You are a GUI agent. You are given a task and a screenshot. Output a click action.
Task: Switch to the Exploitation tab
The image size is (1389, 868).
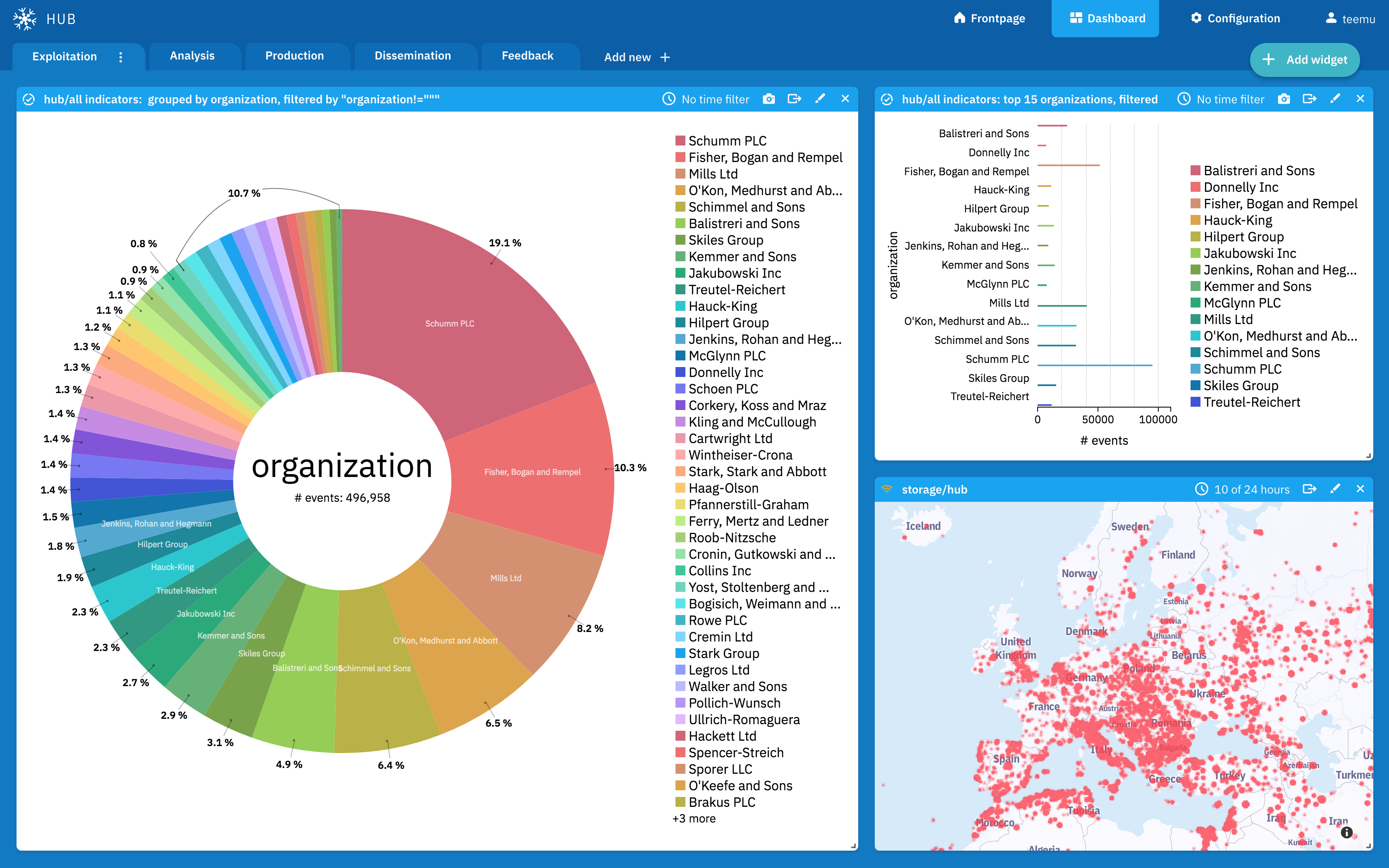click(x=64, y=56)
